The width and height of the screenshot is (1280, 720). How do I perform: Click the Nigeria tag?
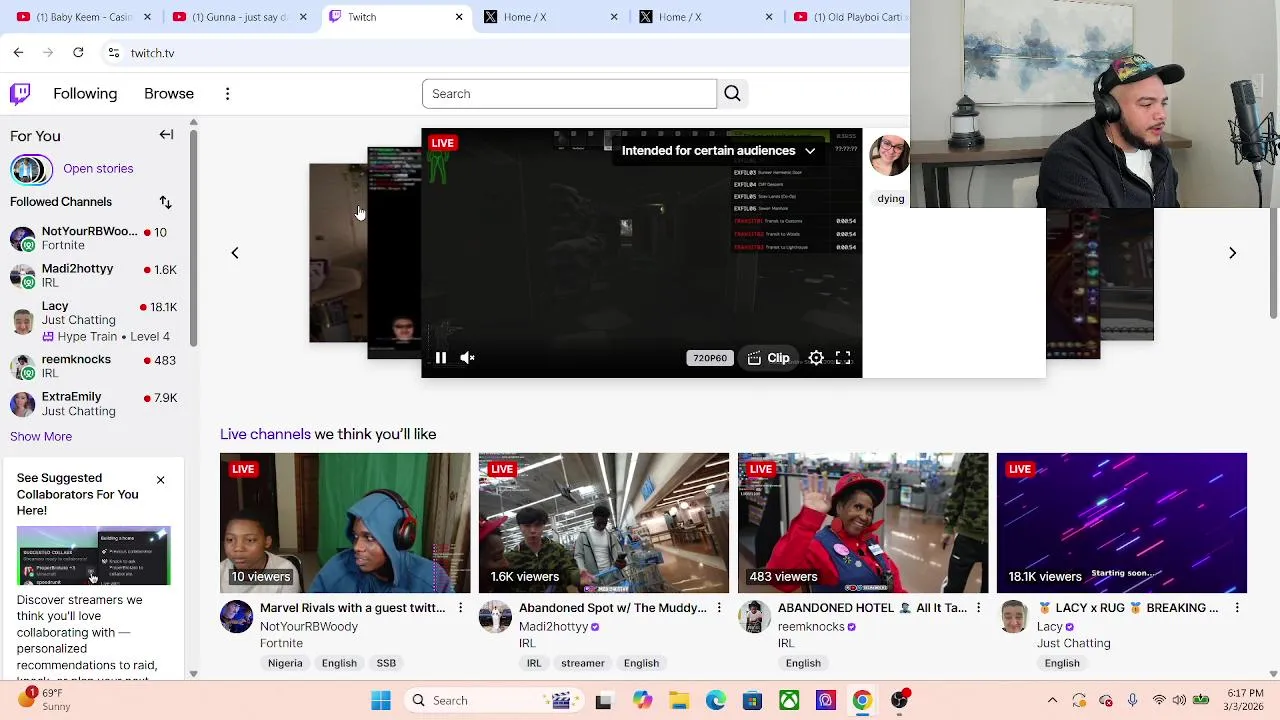tap(285, 663)
